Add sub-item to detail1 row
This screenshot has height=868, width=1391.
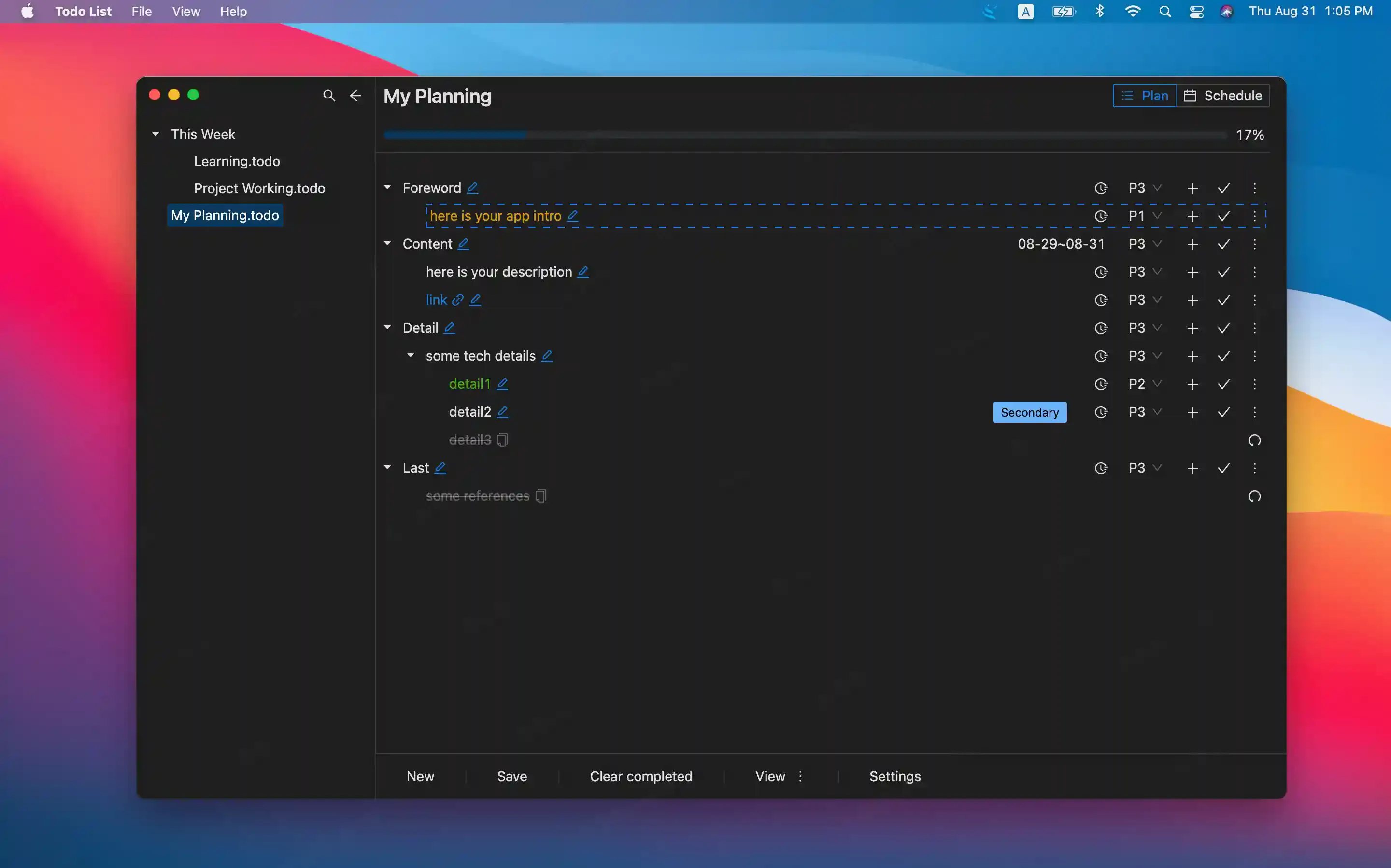tap(1193, 384)
